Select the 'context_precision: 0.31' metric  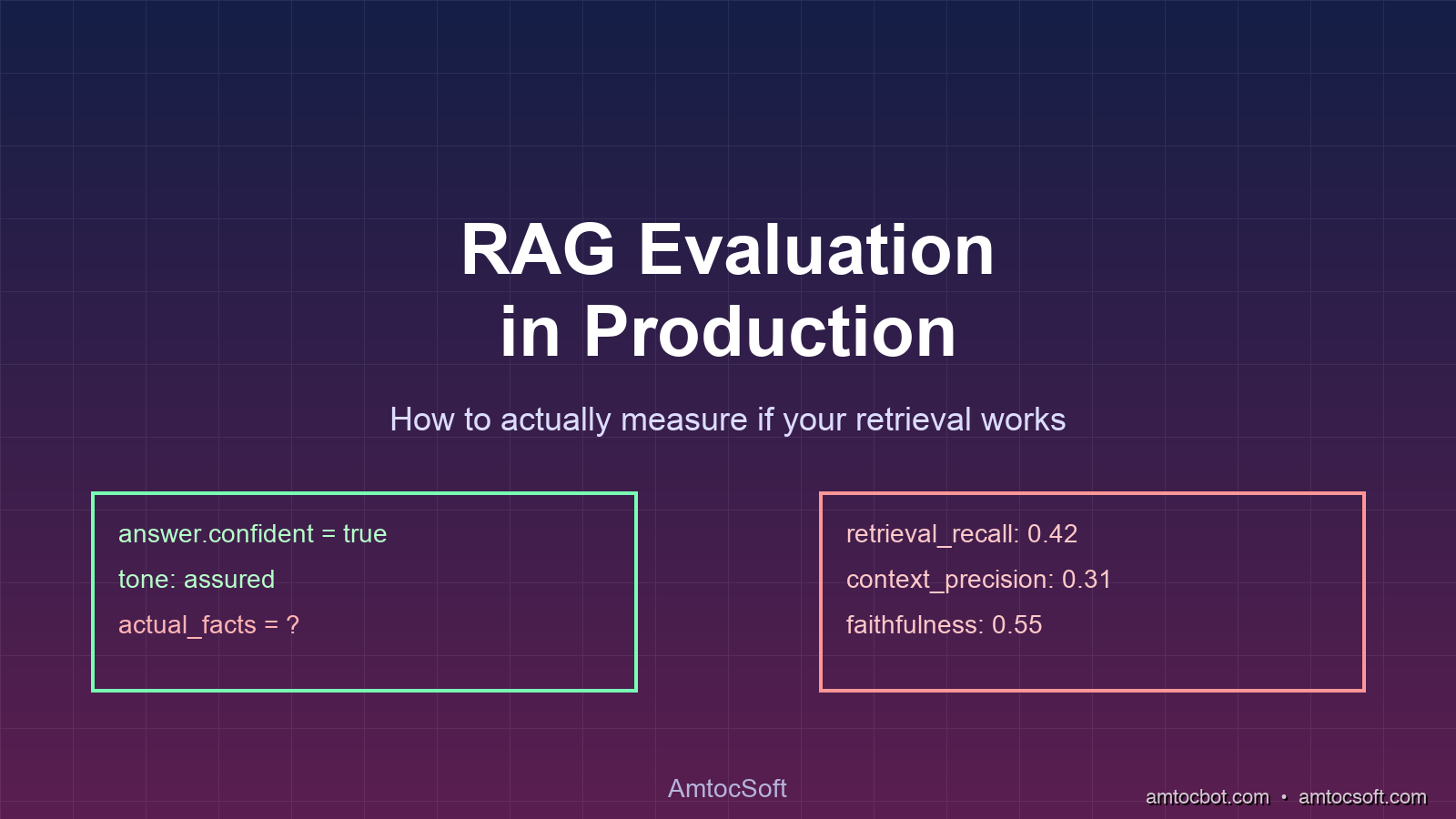point(978,580)
